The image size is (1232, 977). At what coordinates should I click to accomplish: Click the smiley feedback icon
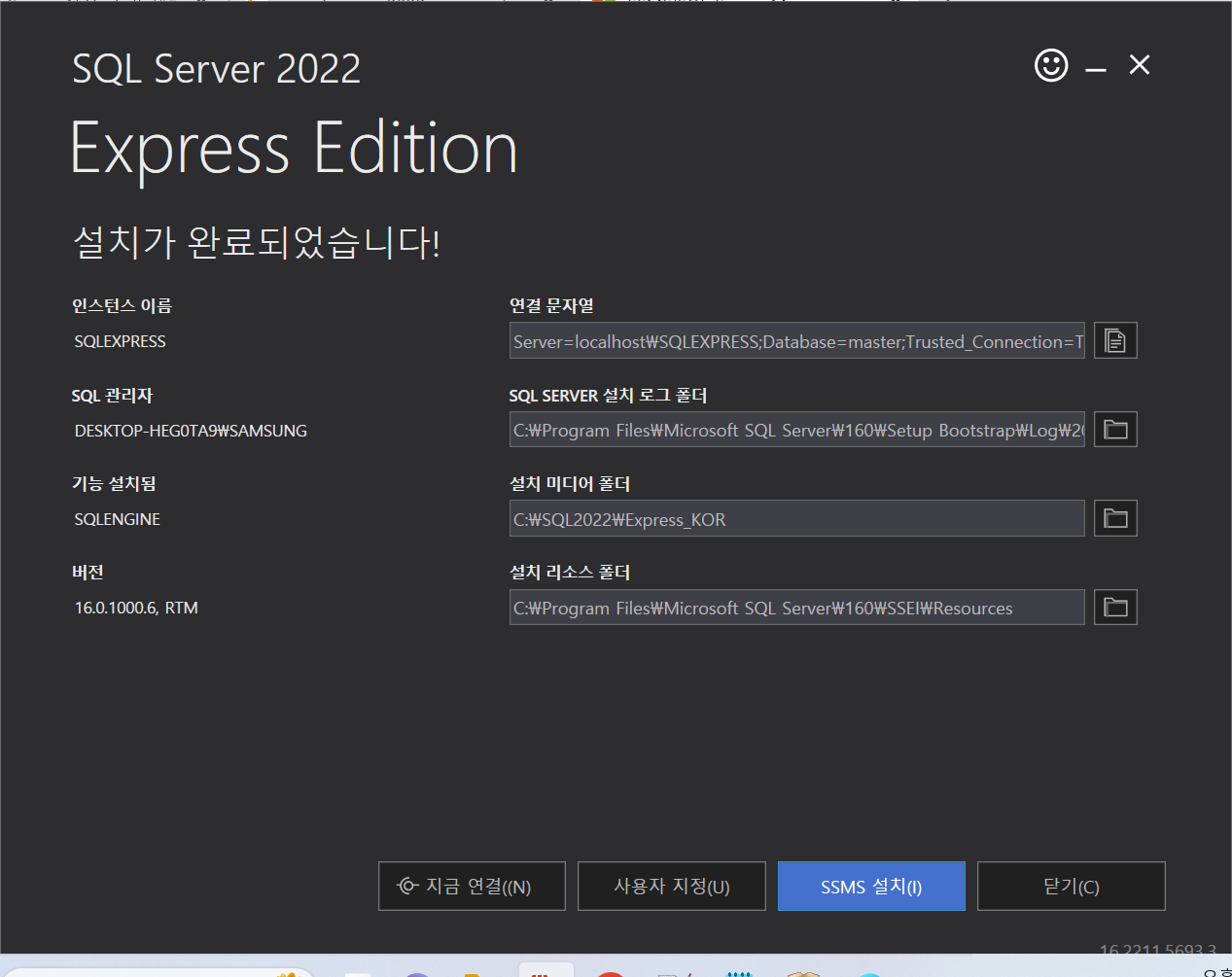pos(1051,65)
